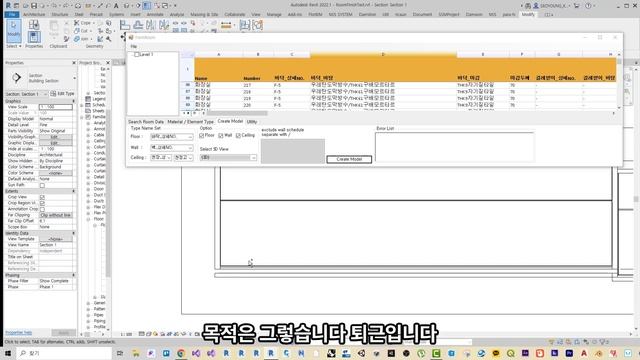
Task: Switch to Material / Element Type tab
Action: pos(190,122)
